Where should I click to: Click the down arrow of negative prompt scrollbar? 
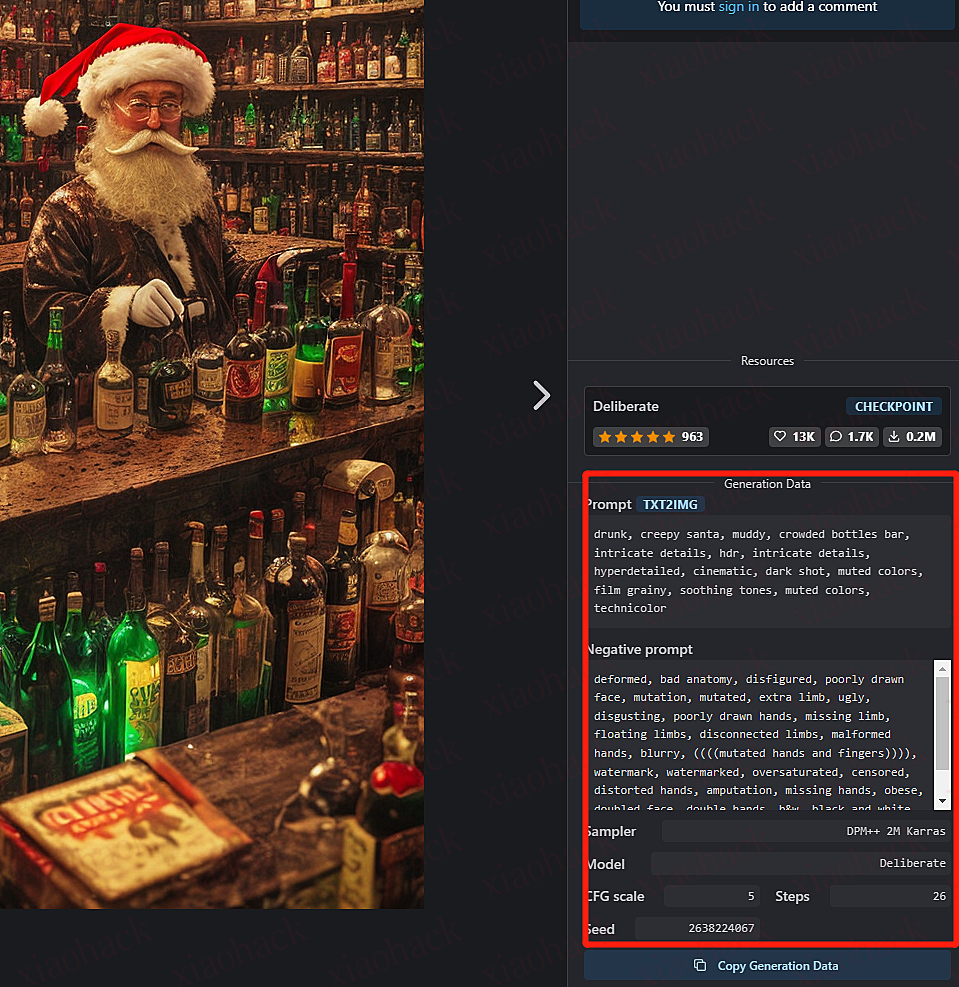[942, 801]
